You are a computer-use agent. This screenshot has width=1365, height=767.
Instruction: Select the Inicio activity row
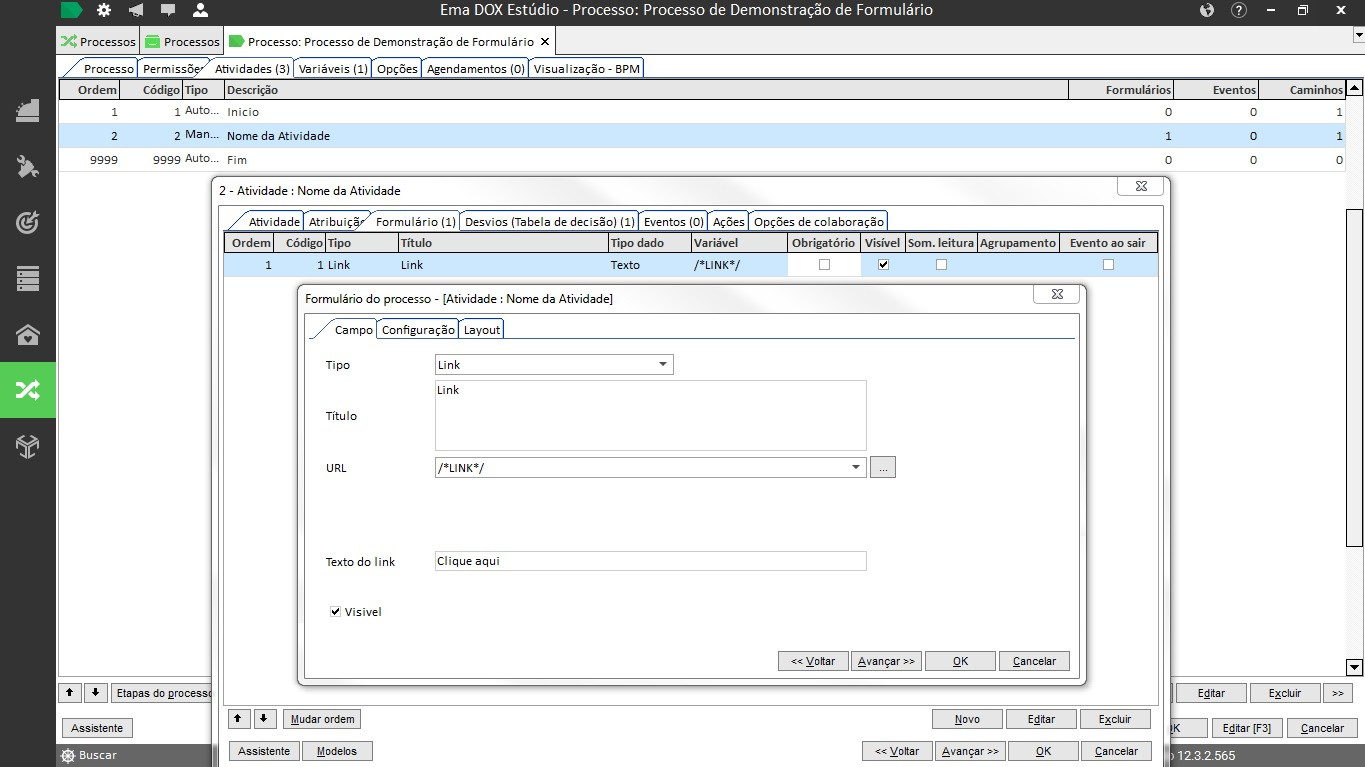(702, 112)
